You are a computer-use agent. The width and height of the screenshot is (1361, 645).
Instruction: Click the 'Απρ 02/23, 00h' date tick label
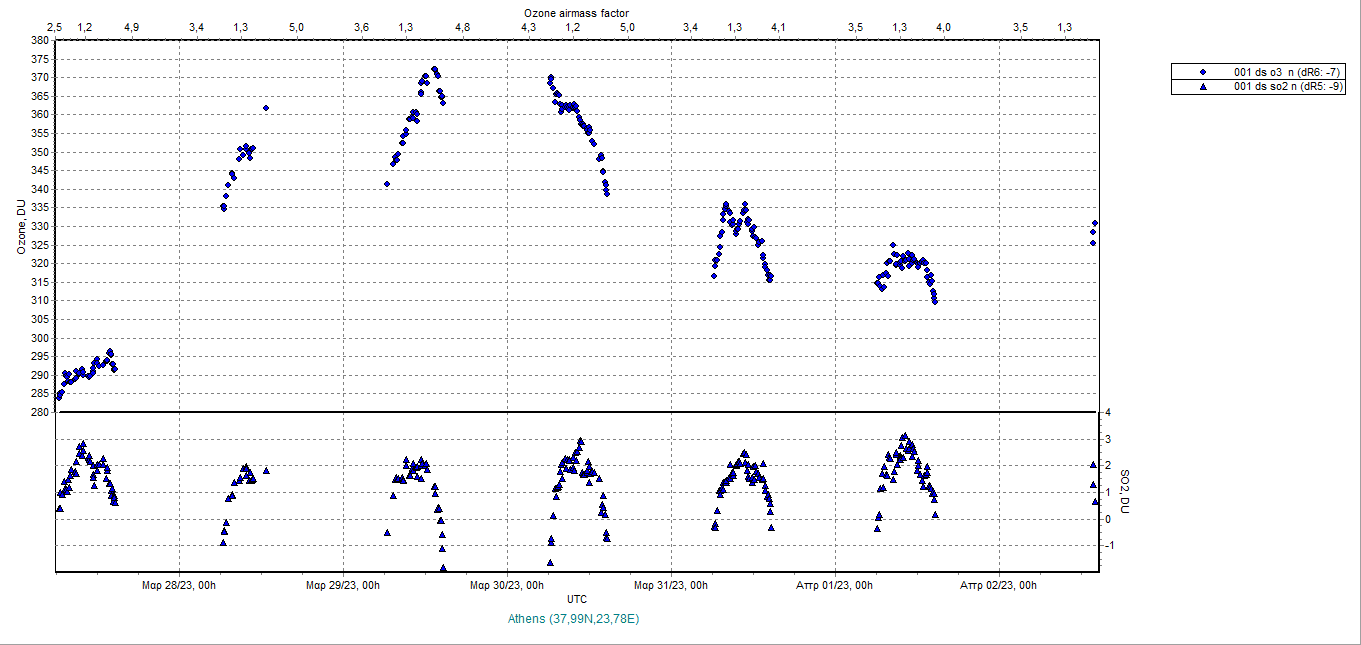[x=999, y=585]
